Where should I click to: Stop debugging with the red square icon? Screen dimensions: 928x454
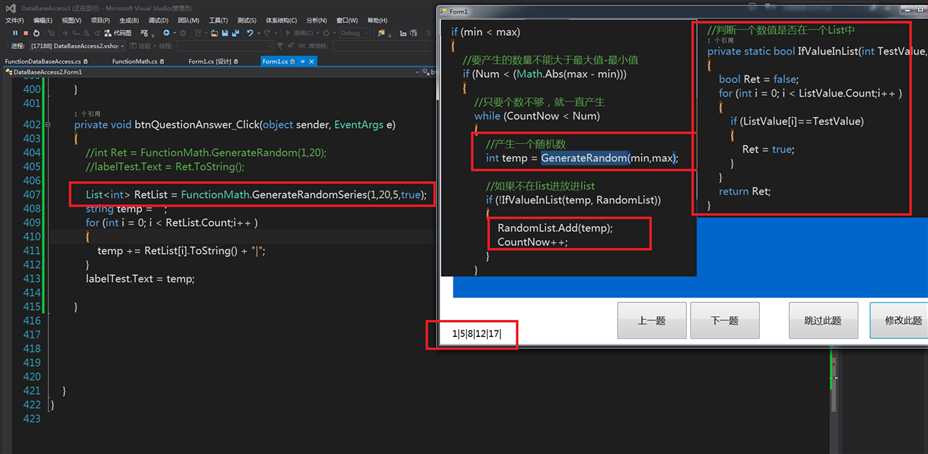pos(25,33)
